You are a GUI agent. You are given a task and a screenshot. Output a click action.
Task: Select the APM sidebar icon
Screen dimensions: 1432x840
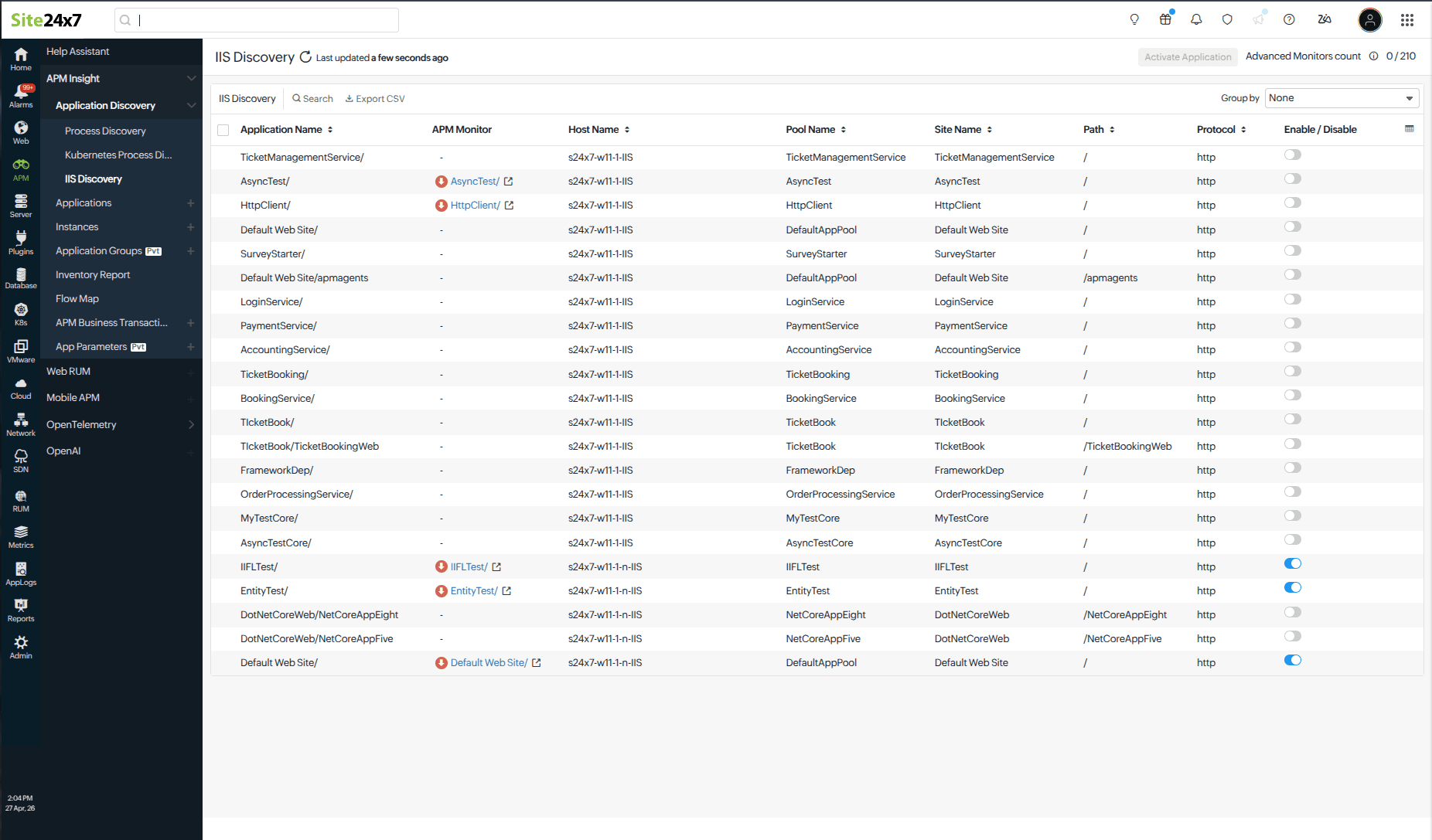[21, 169]
